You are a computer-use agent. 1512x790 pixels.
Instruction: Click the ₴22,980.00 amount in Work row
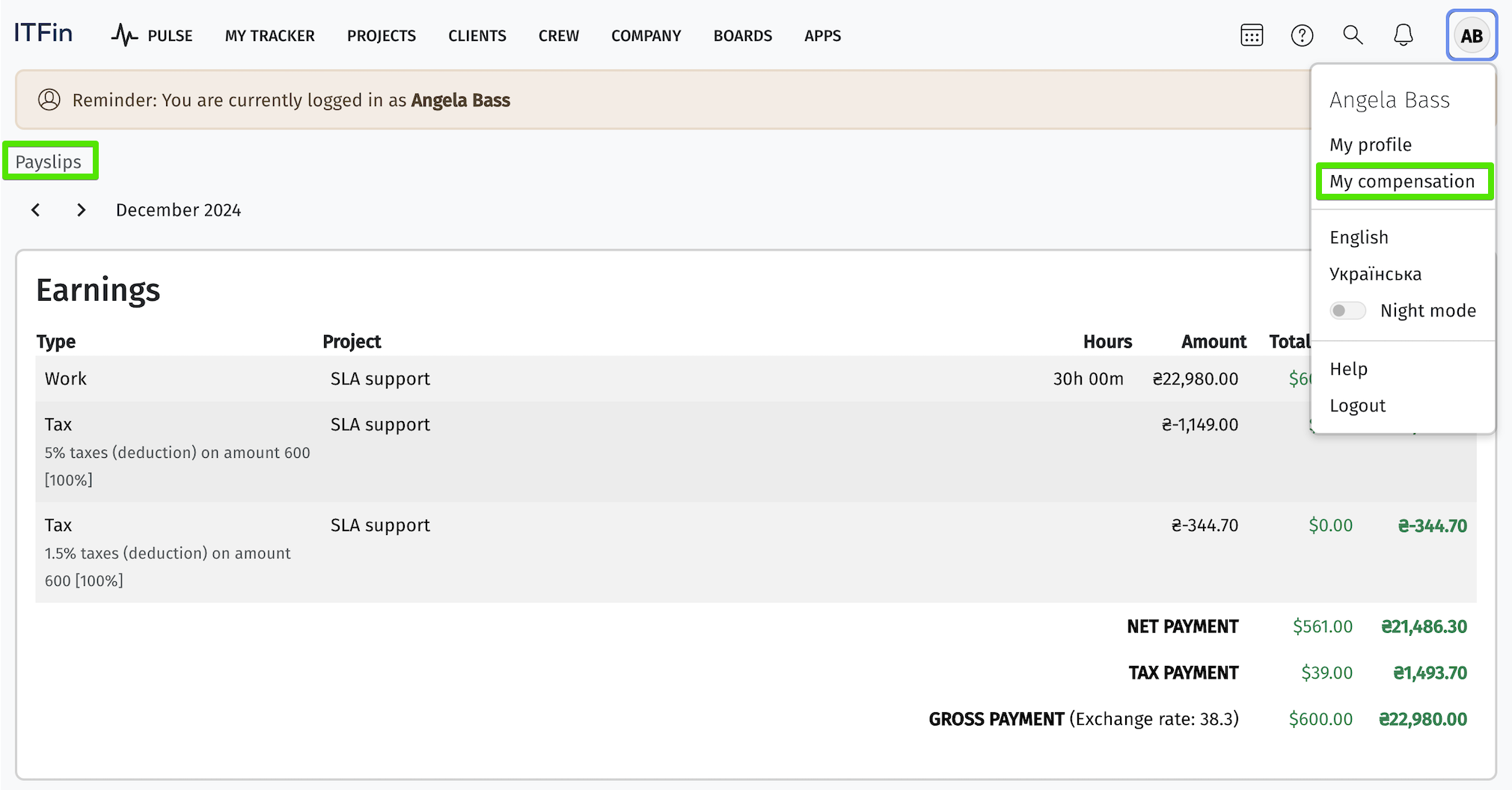pyautogui.click(x=1195, y=379)
